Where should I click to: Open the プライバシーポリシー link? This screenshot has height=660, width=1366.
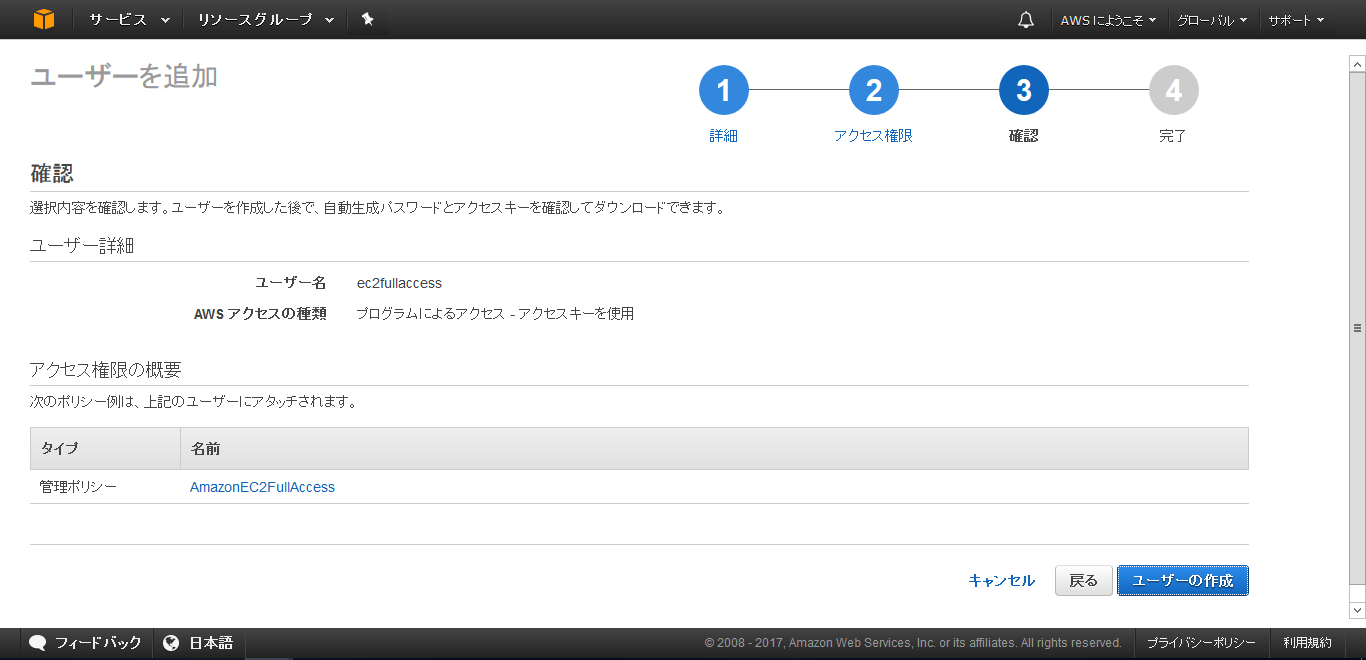[x=1201, y=643]
